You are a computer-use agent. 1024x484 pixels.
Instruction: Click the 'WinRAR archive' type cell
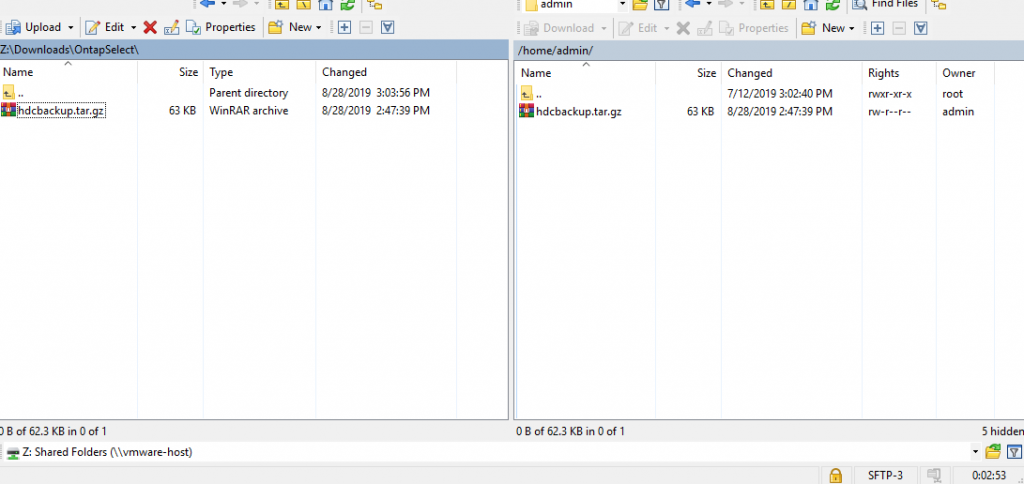point(248,110)
